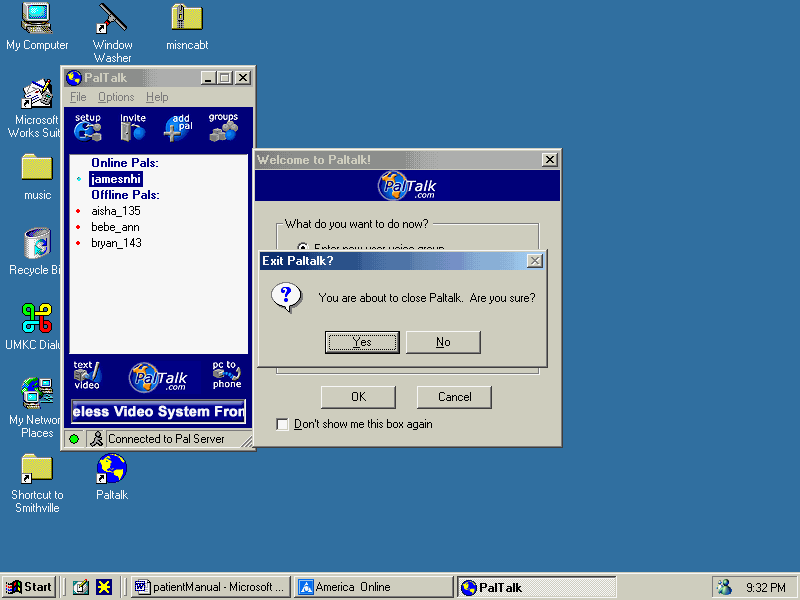
Task: Close the Exit Paltalk dialog with X
Action: pos(534,261)
